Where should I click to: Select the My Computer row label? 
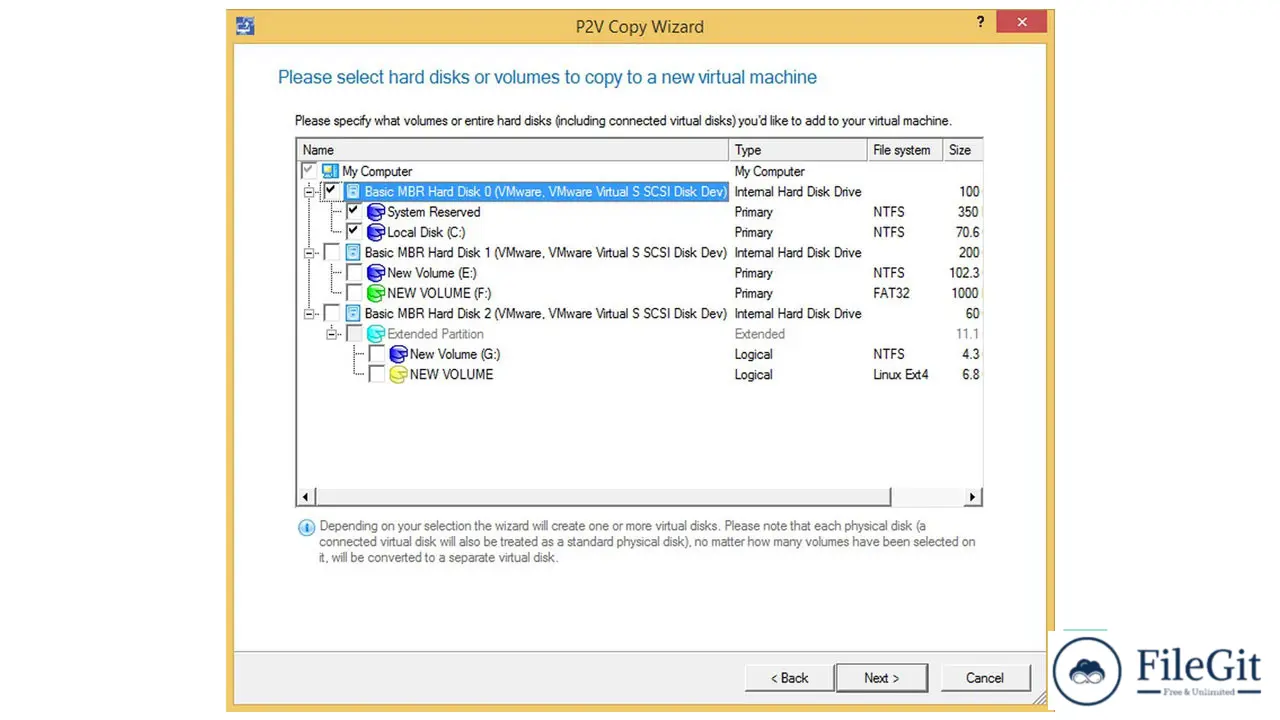click(377, 171)
